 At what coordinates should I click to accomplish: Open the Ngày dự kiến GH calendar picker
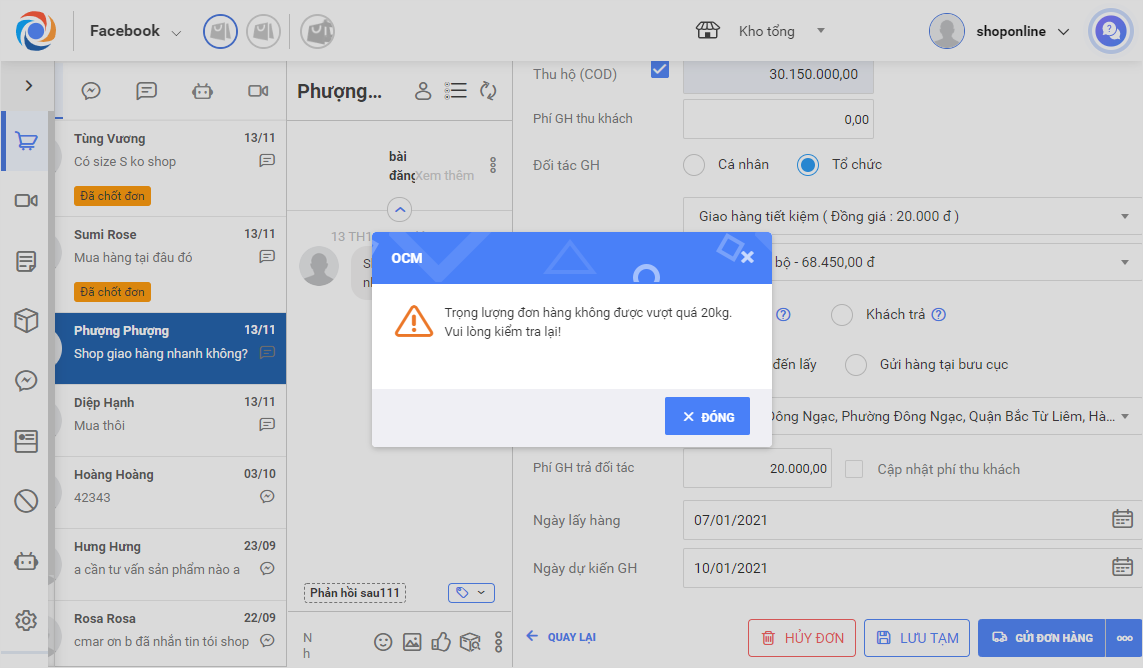[1122, 567]
